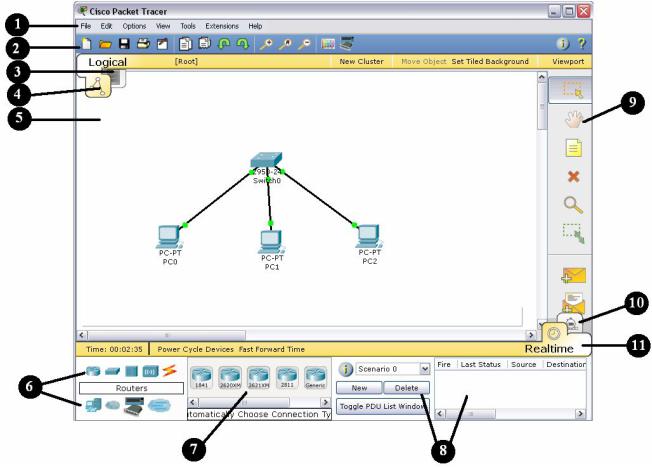652x467 pixels.
Task: Open the Custom Devices dialog icon
Action: (x=347, y=43)
